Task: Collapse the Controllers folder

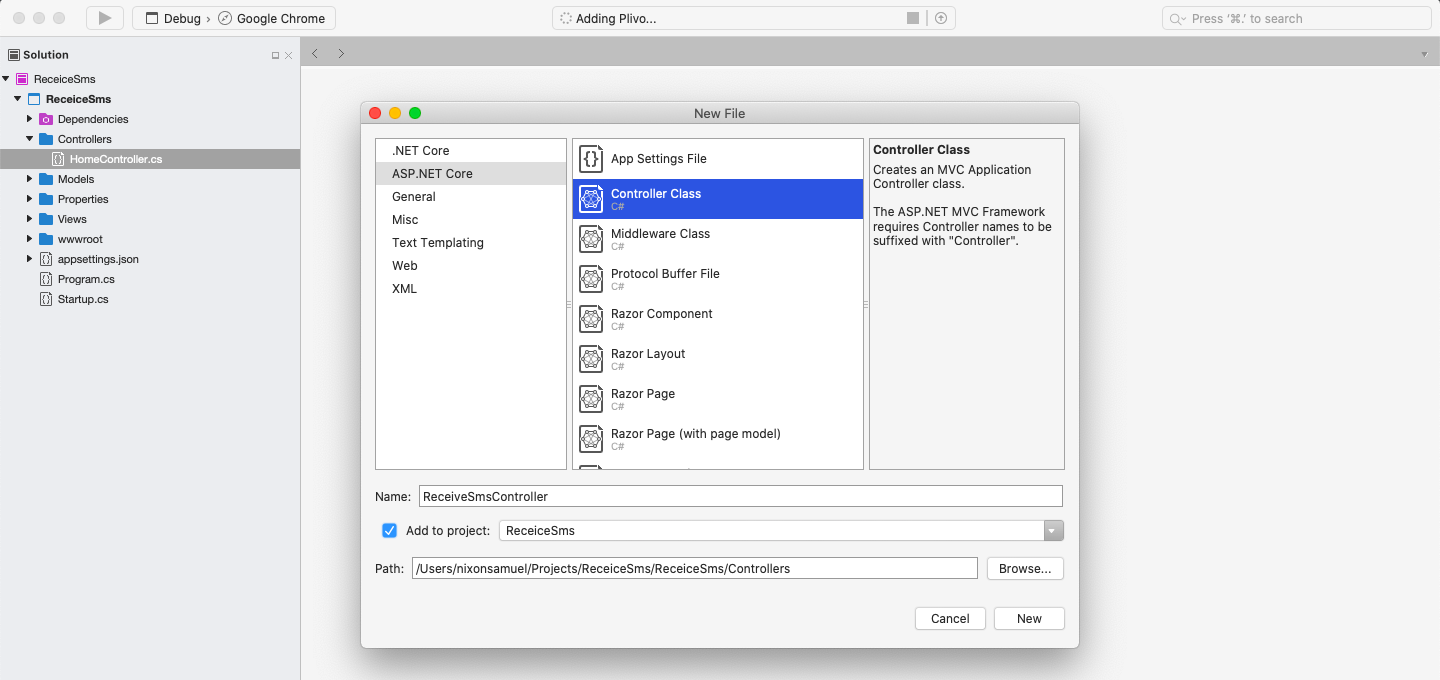Action: coord(30,138)
